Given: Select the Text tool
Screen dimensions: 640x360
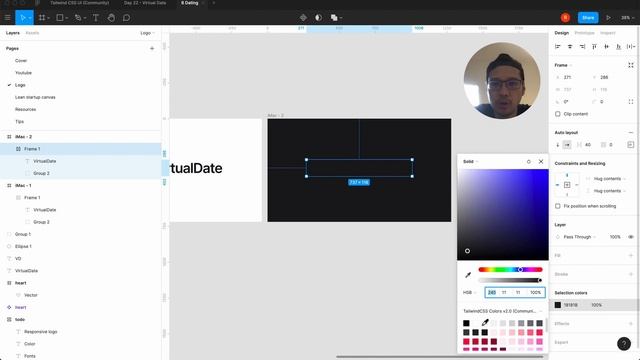Looking at the screenshot, I should click(96, 18).
